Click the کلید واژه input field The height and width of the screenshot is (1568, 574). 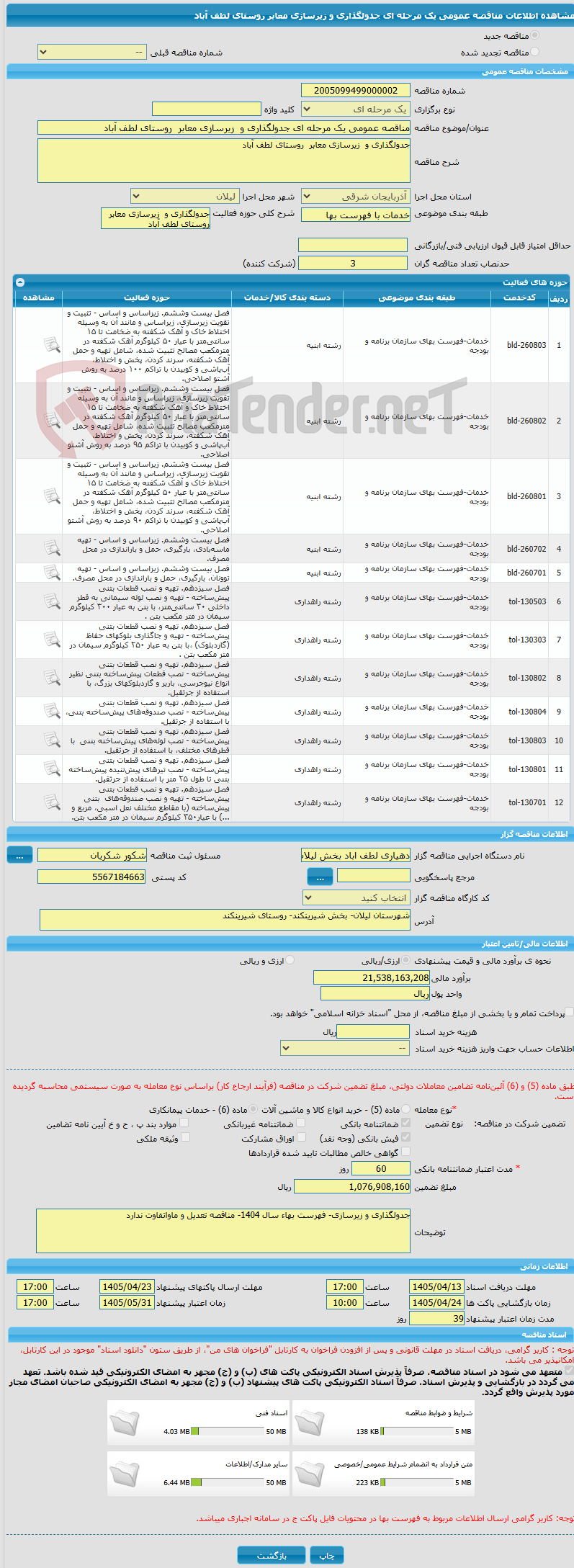click(x=207, y=109)
